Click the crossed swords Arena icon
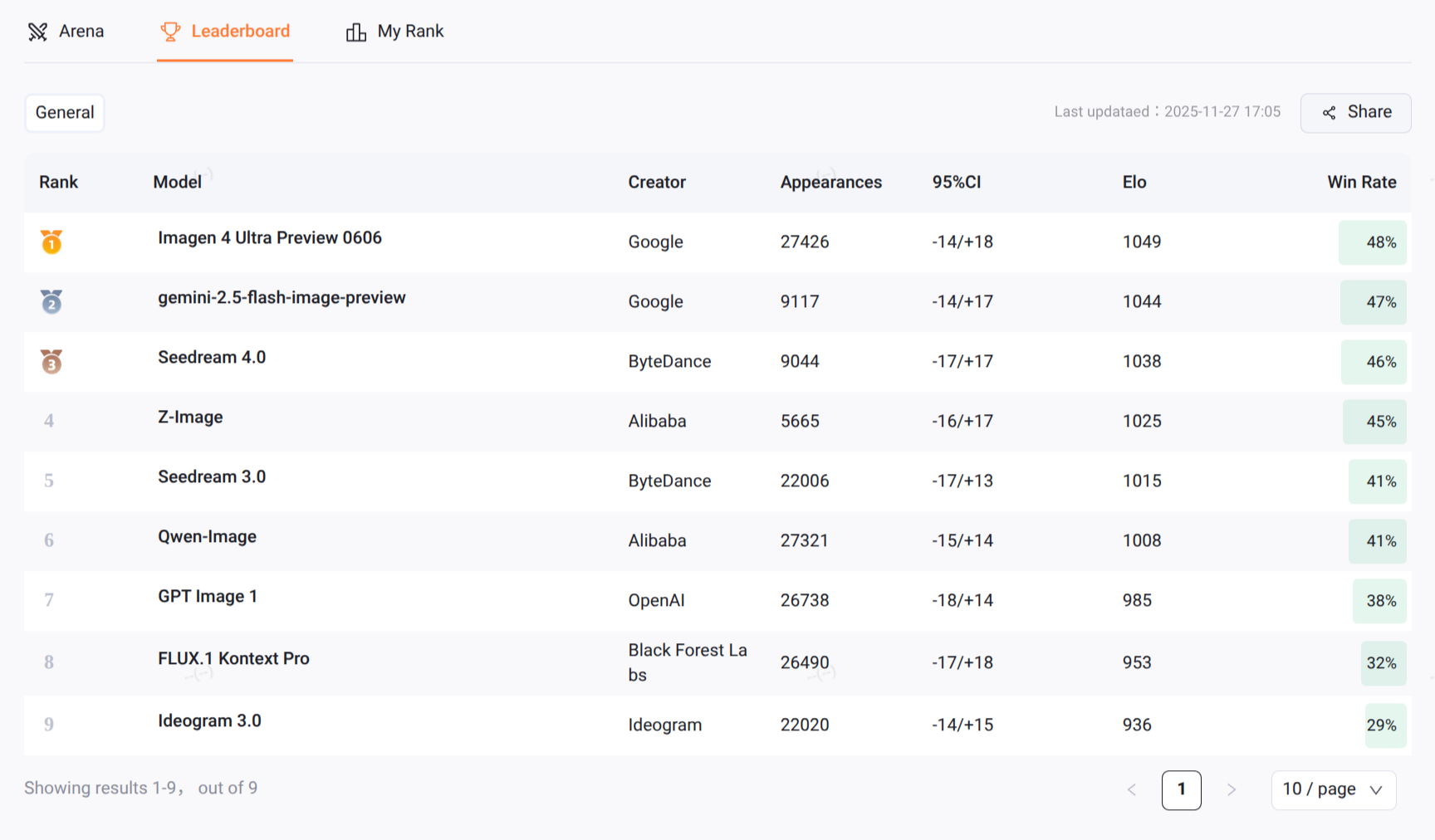Image resolution: width=1435 pixels, height=840 pixels. click(x=37, y=32)
